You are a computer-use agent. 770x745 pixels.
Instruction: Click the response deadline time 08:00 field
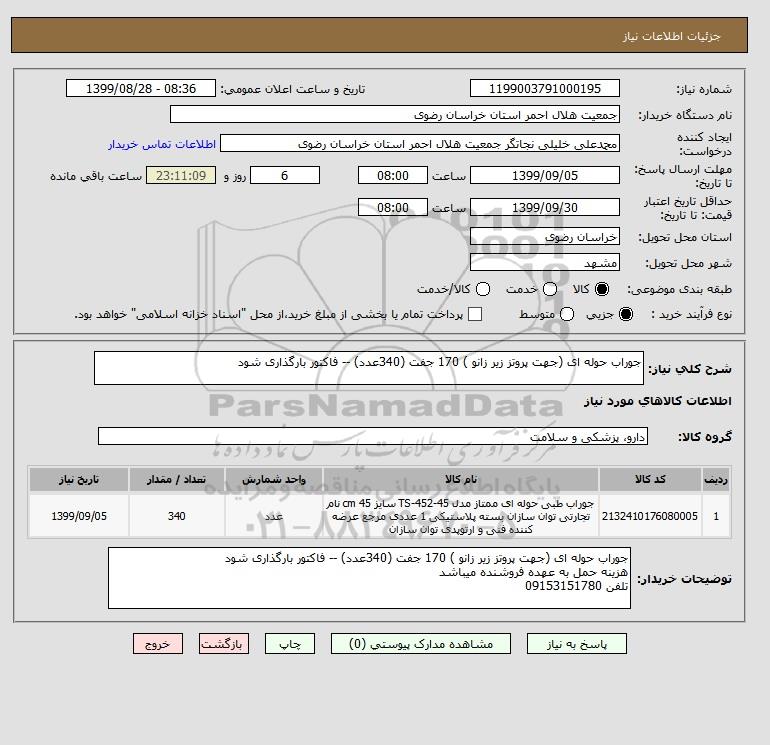393,175
